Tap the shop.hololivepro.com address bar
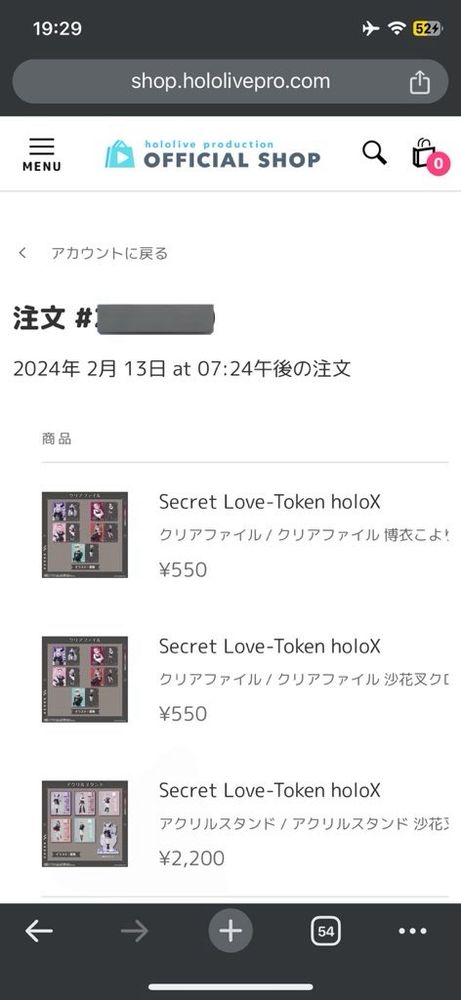 [230, 82]
